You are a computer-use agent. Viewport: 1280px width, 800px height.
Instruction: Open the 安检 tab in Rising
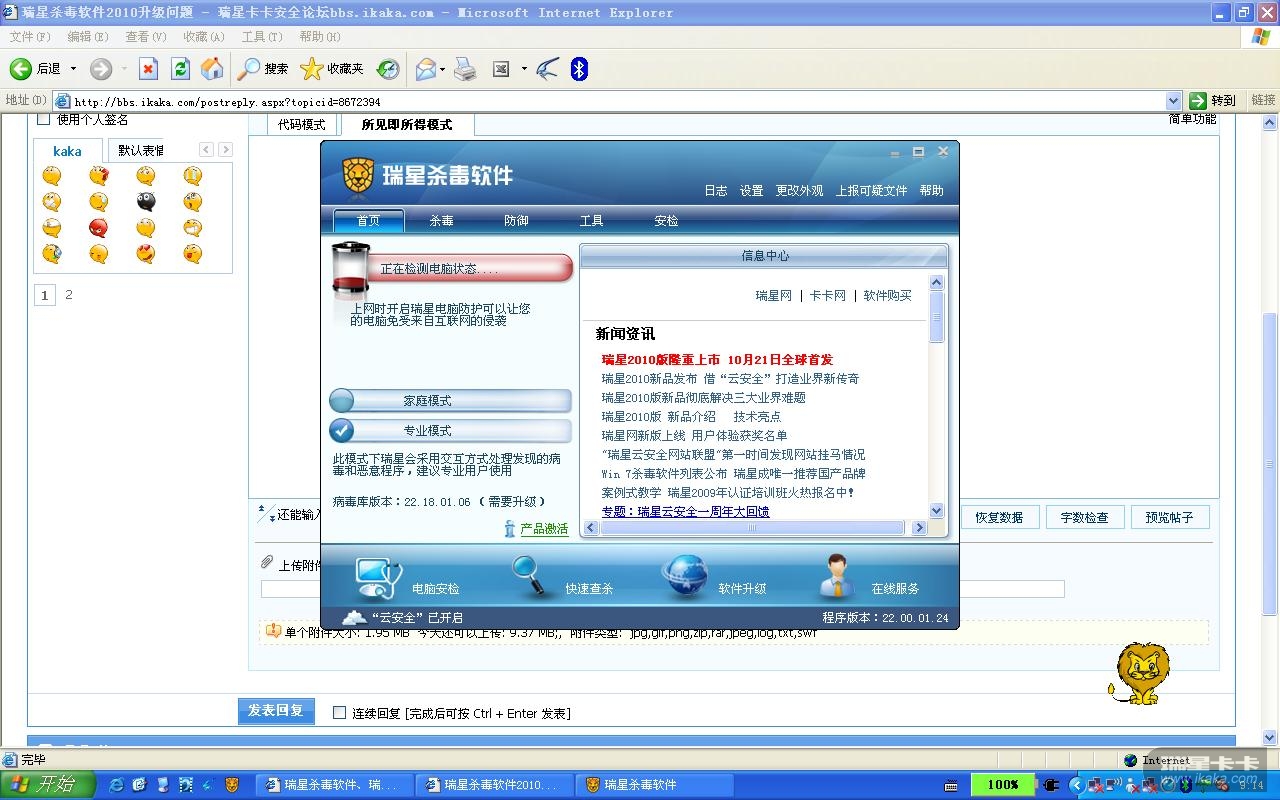667,221
